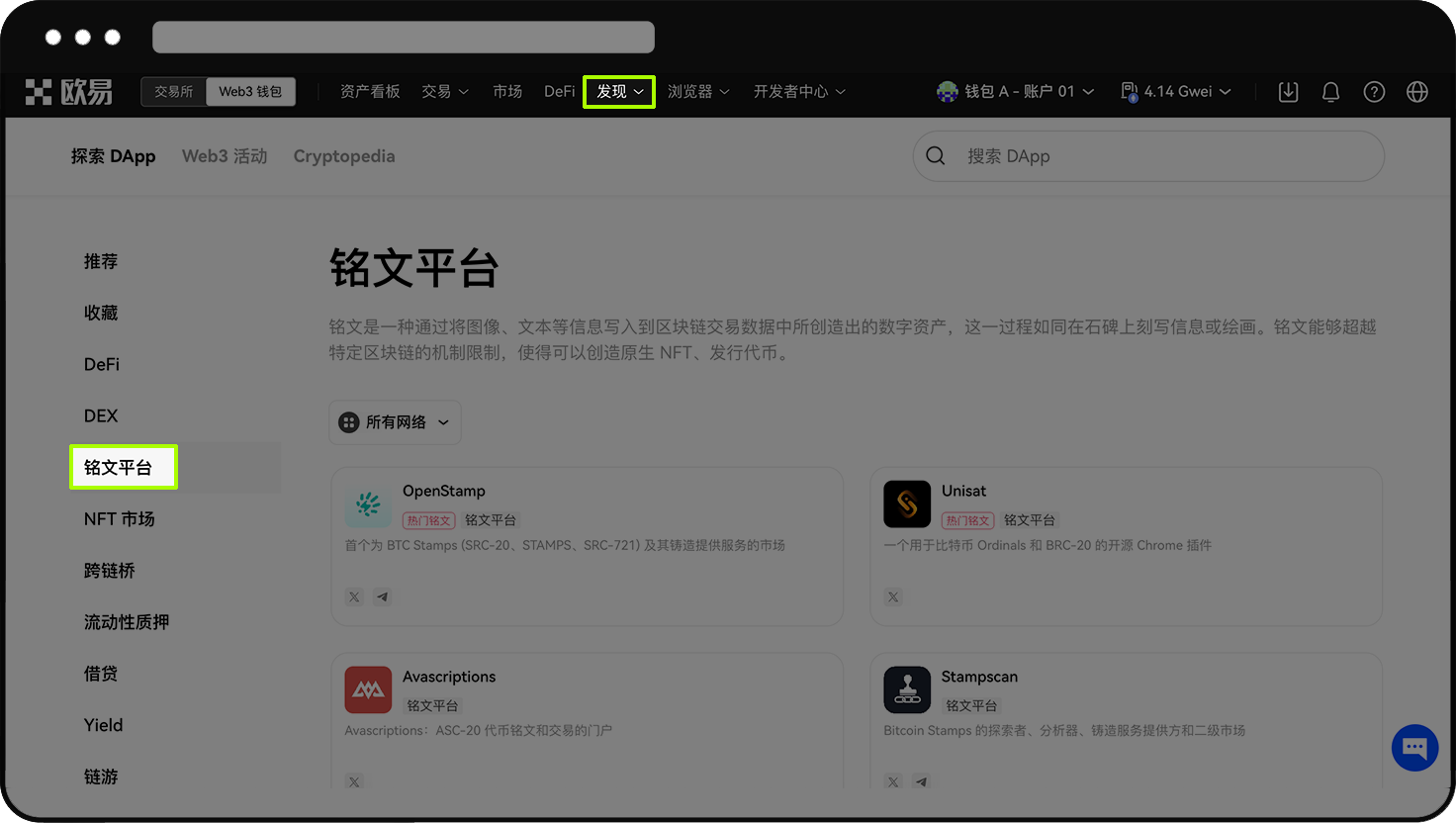
Task: Select DEX in the sidebar
Action: click(101, 415)
